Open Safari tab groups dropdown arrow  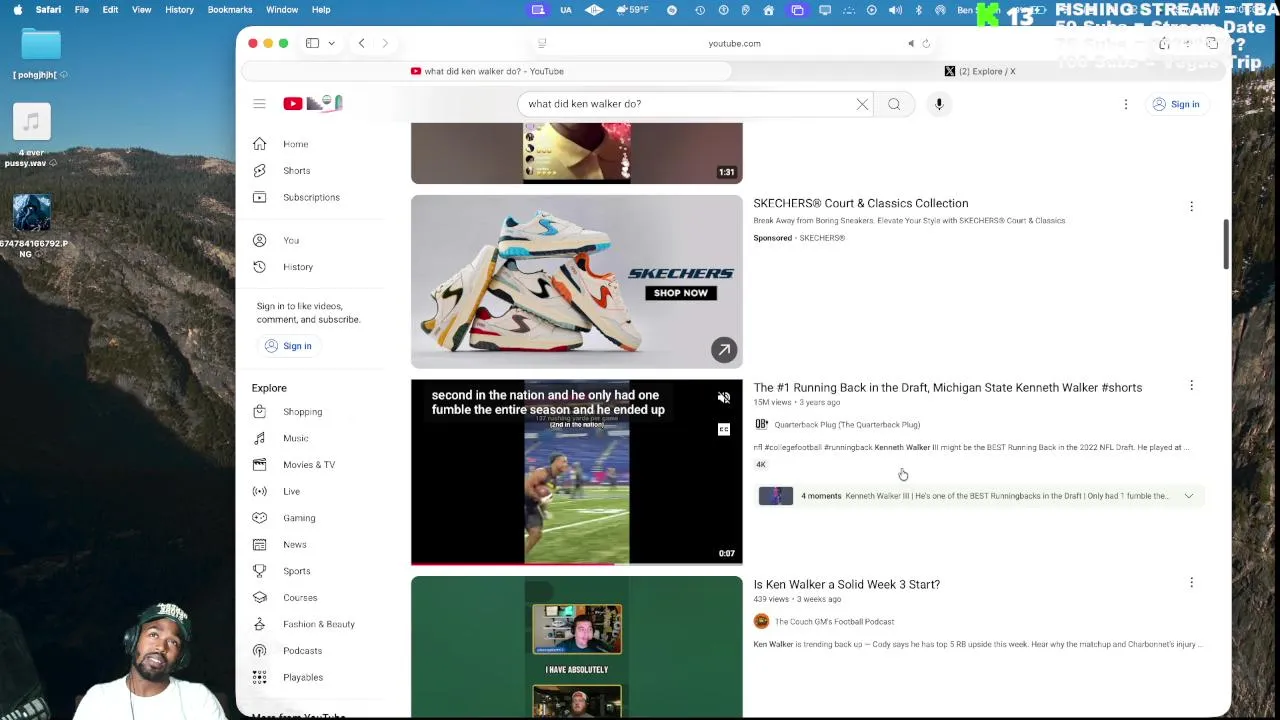click(331, 43)
